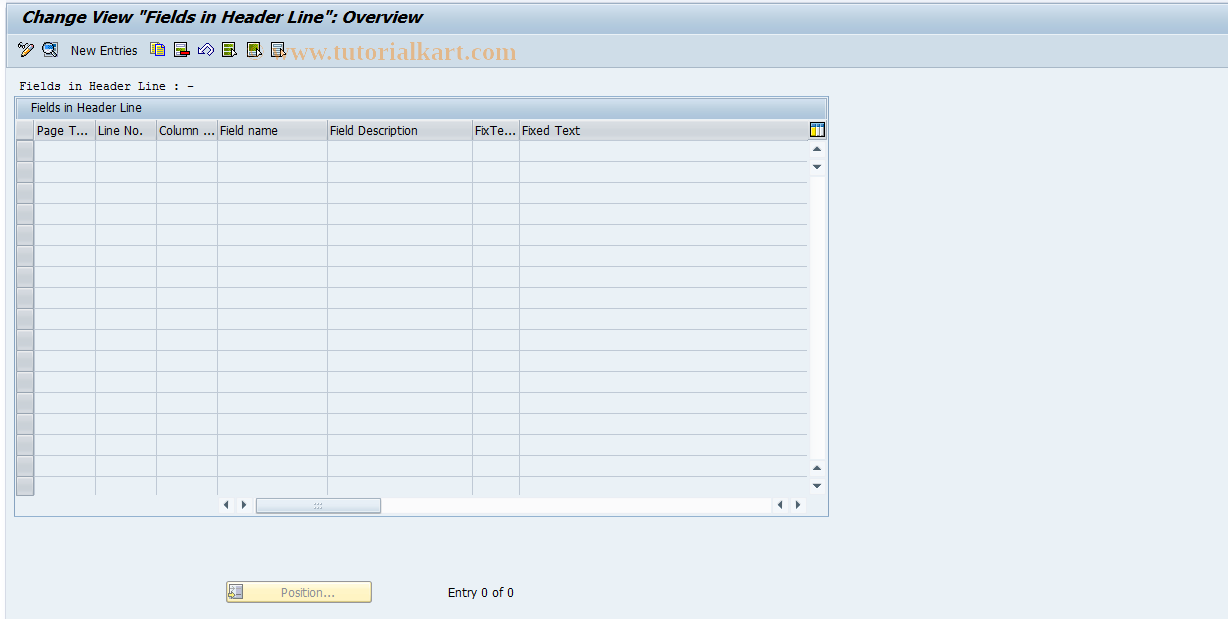Click far-right horizontal scroll left arrow
This screenshot has width=1228, height=619.
780,505
